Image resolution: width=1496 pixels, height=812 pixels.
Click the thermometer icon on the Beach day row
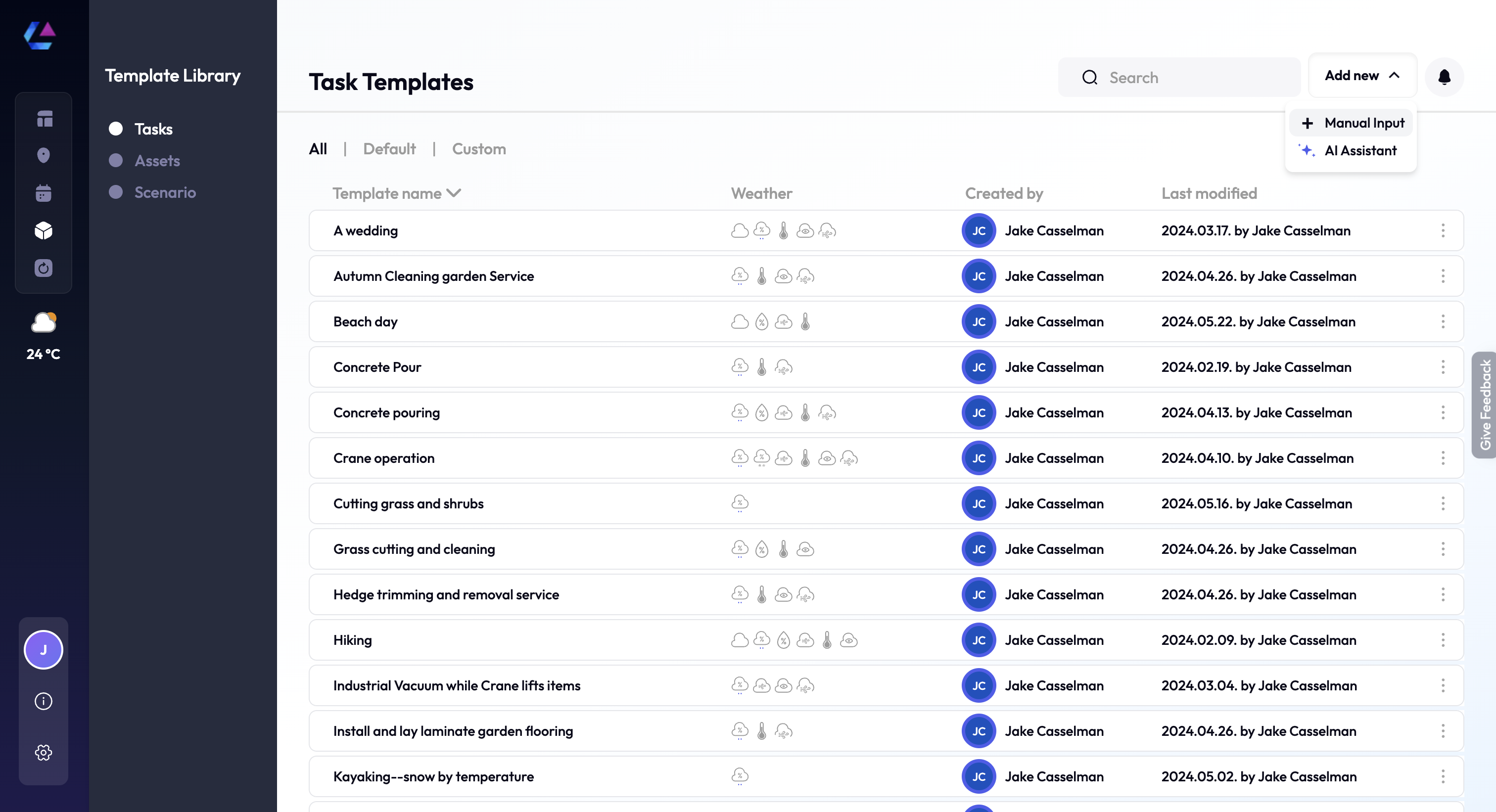[x=805, y=321]
